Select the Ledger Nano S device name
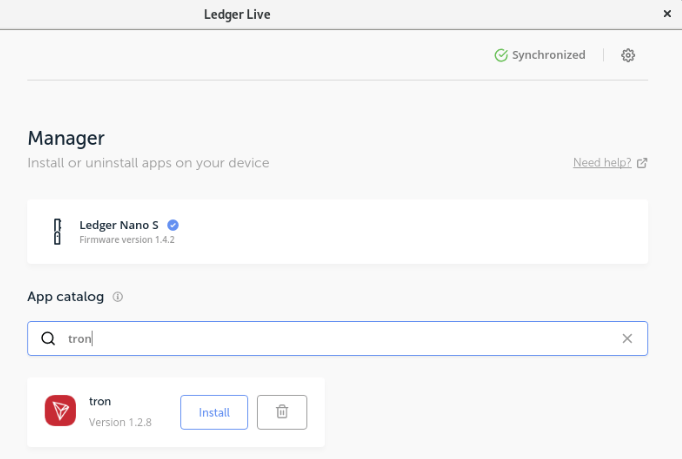 (119, 225)
